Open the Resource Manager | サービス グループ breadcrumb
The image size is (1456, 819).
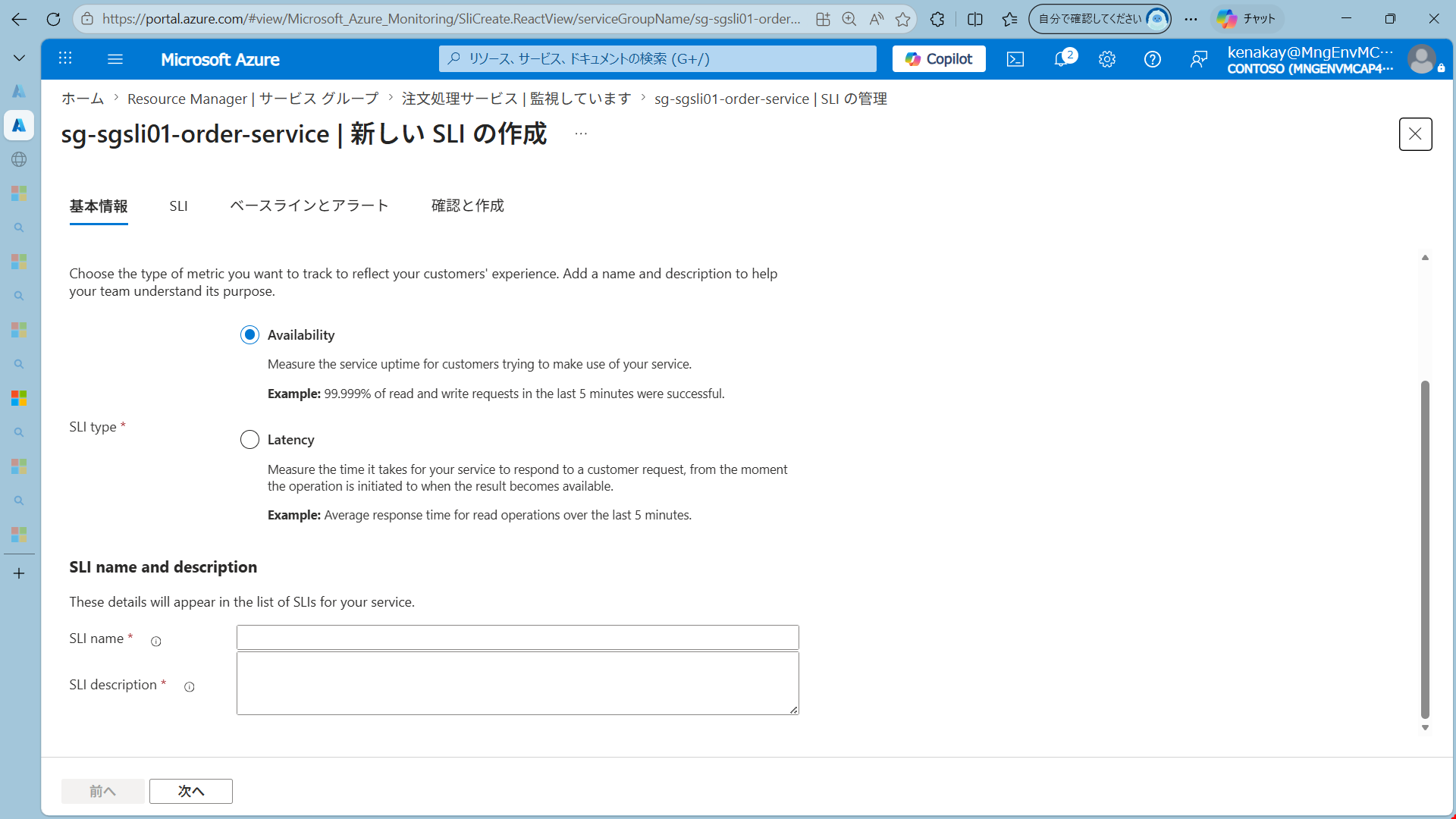pyautogui.click(x=253, y=99)
